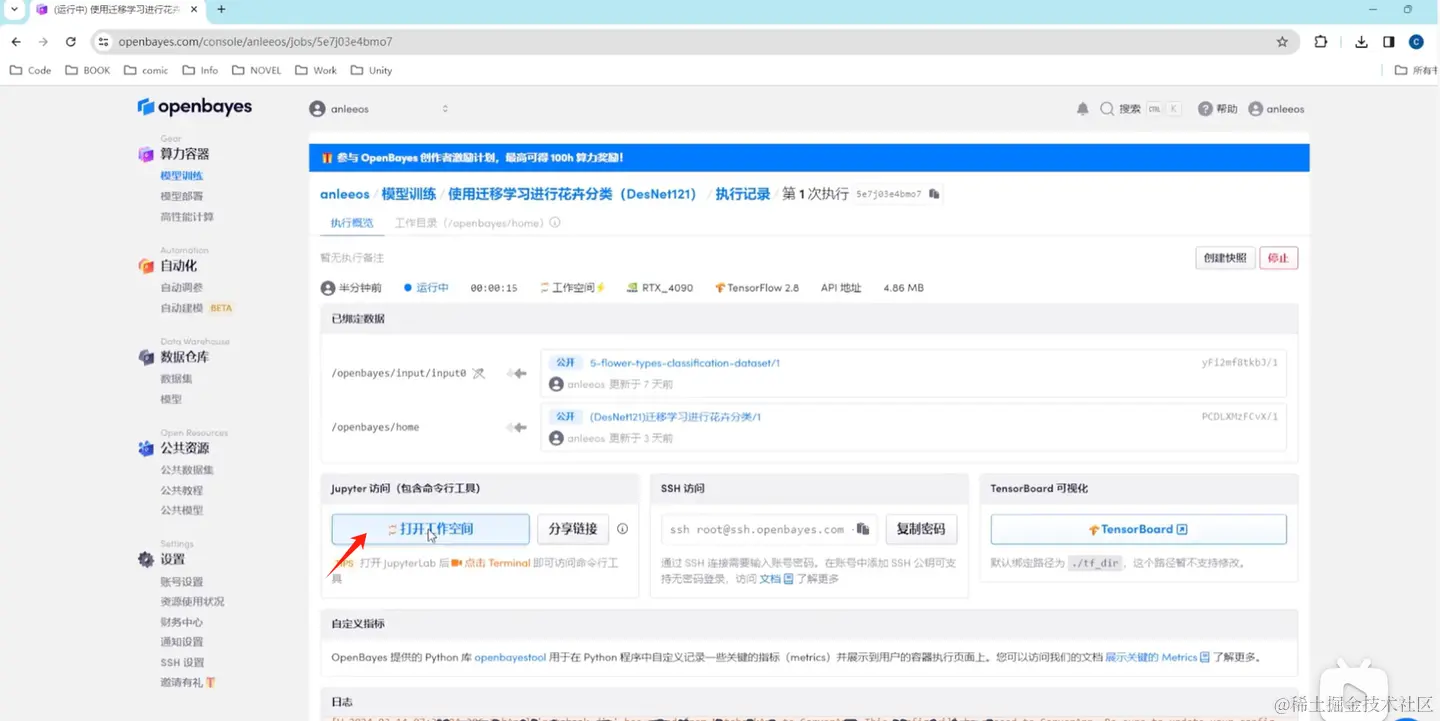Bookmark this page with the star icon
The height and width of the screenshot is (721, 1440).
(x=1282, y=42)
